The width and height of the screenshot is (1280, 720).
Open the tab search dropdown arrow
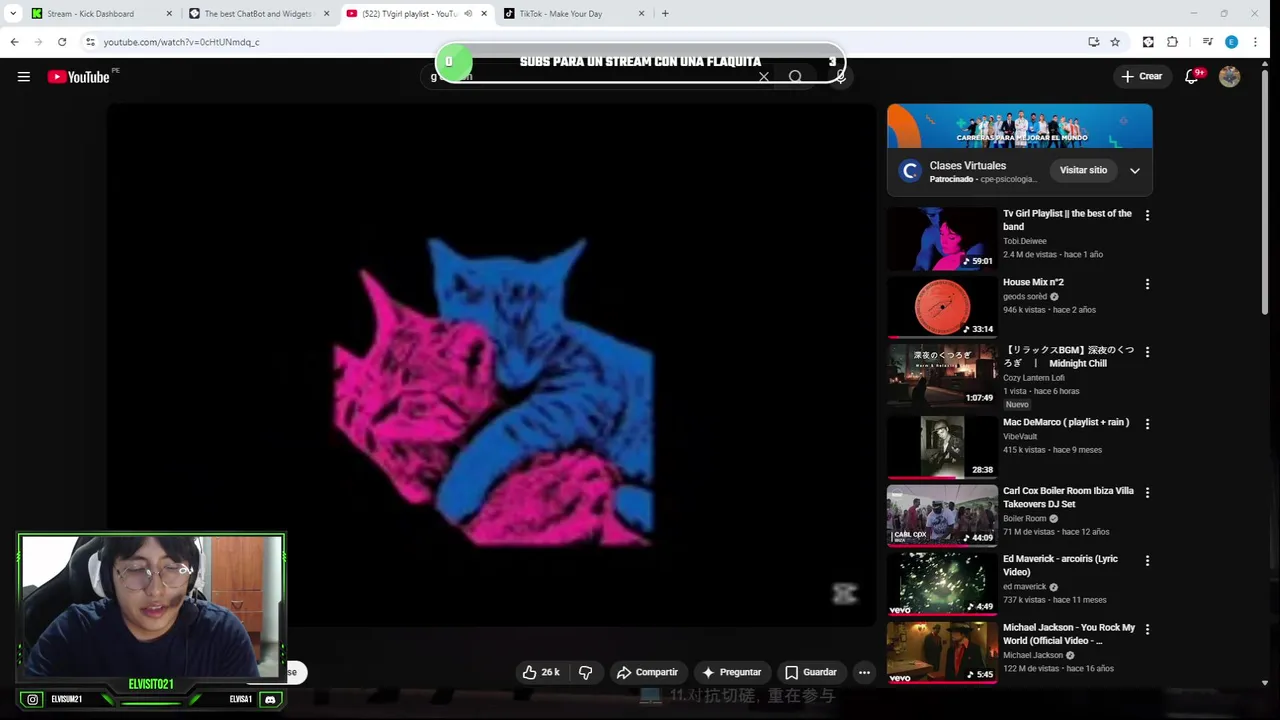13,14
